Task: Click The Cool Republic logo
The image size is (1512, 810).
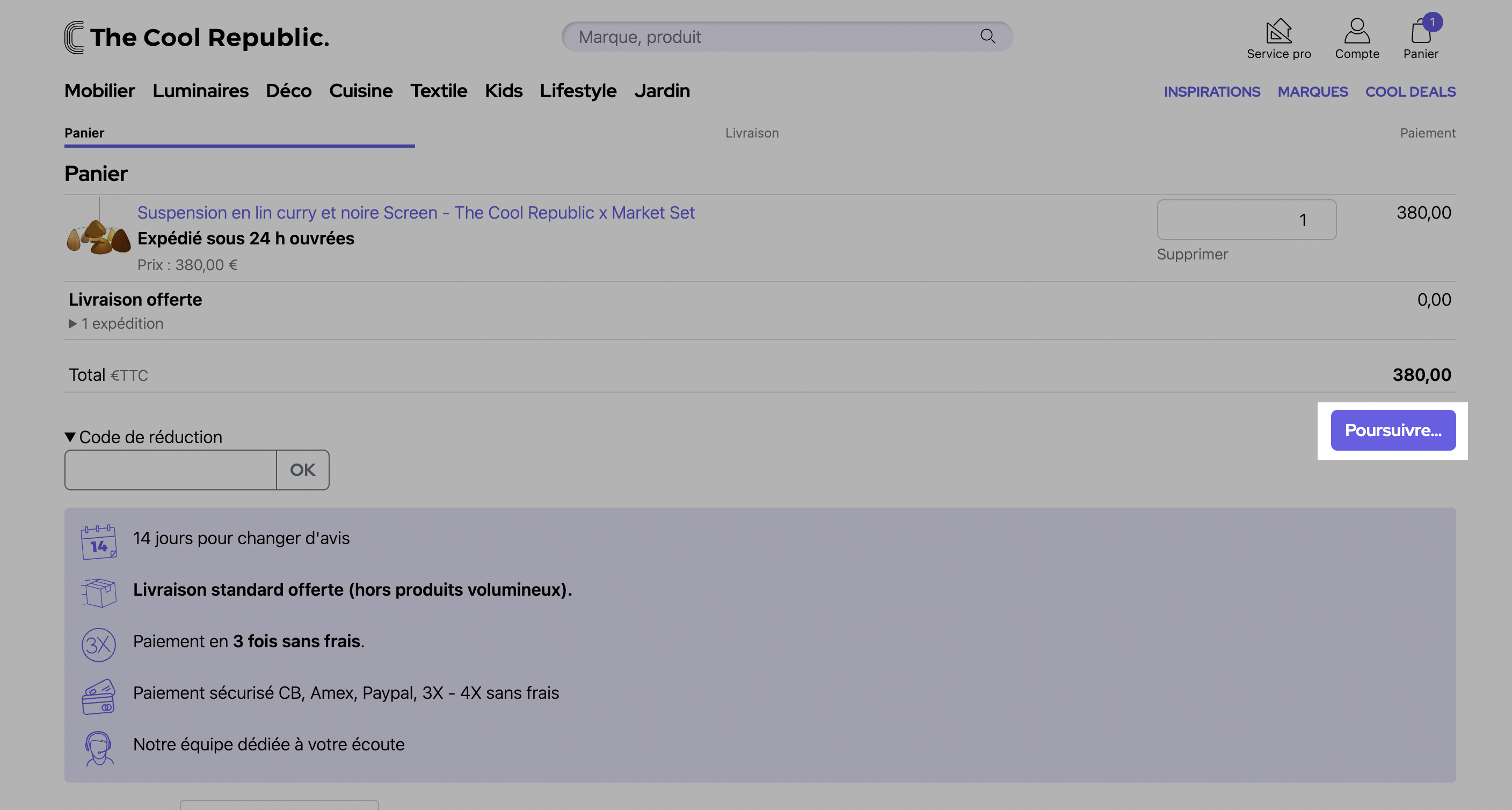Action: (x=197, y=38)
